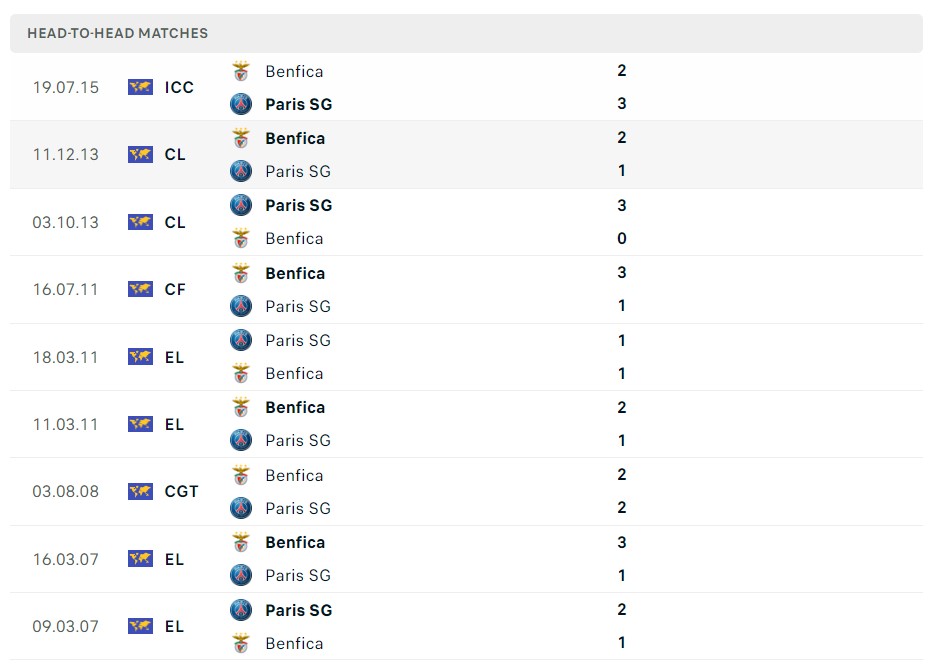Image resolution: width=938 pixels, height=665 pixels.
Task: Select the date 19.07.15
Action: tap(65, 87)
